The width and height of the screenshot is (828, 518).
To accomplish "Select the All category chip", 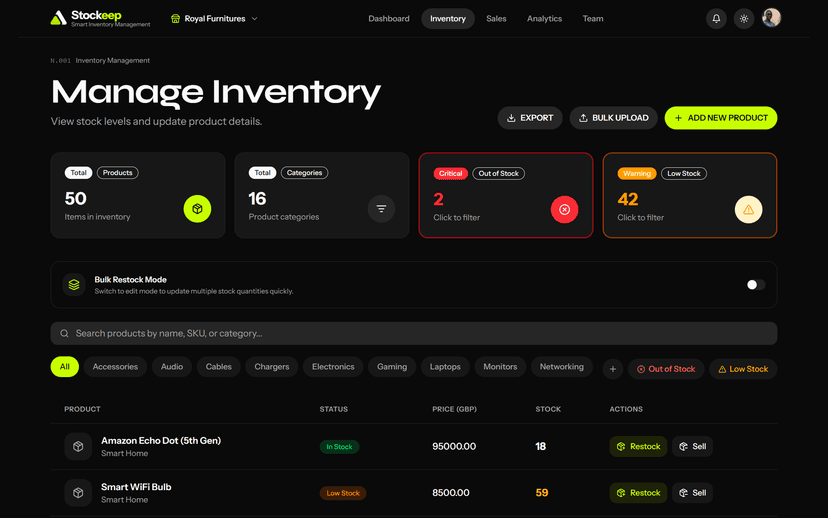I will (x=64, y=366).
